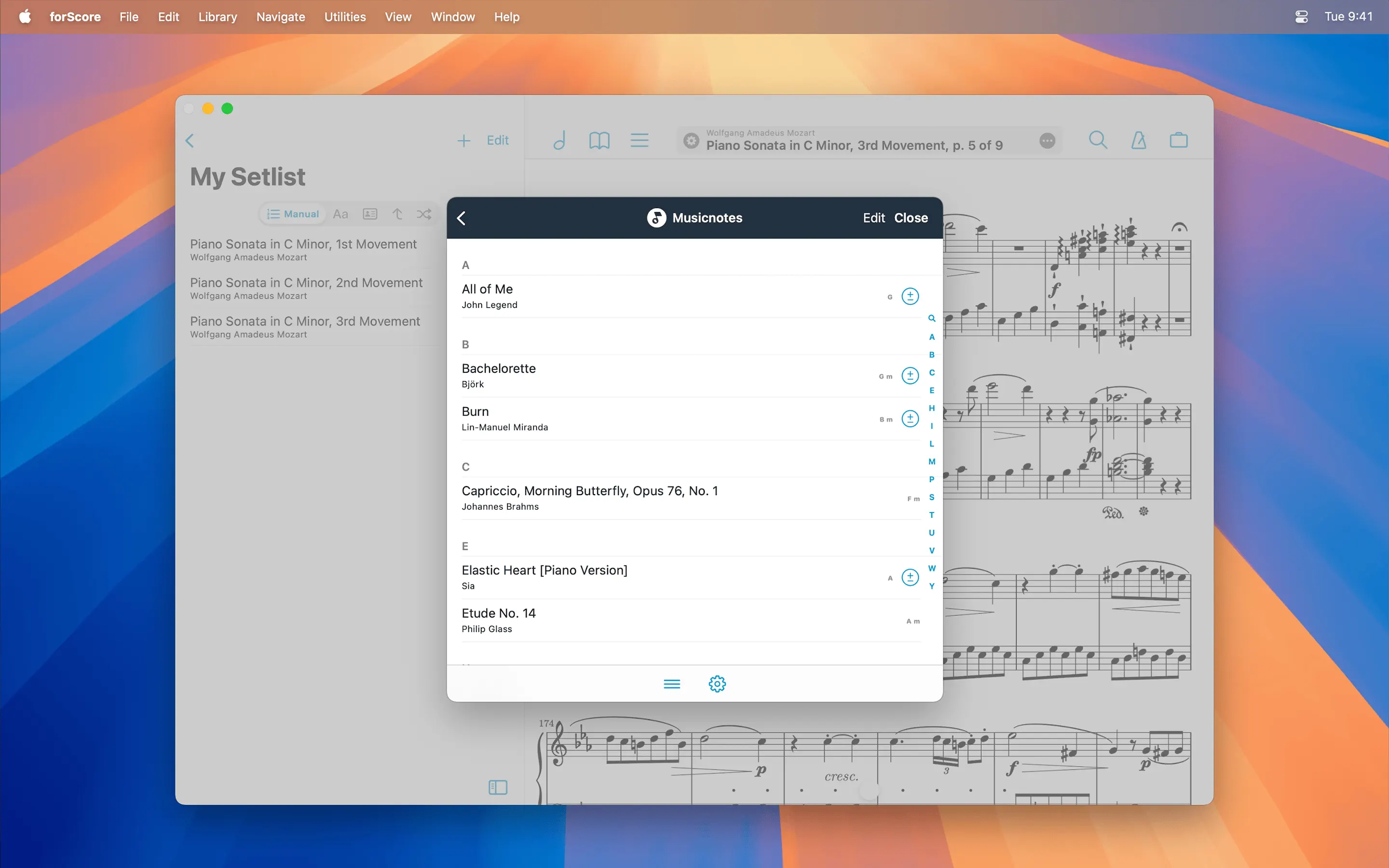Open the Library menu
Viewport: 1389px width, 868px height.
pyautogui.click(x=218, y=17)
